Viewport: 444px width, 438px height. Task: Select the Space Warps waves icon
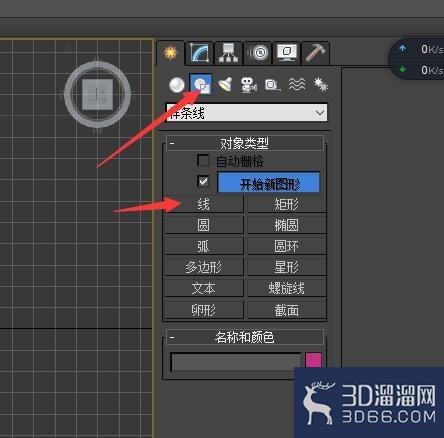click(297, 85)
